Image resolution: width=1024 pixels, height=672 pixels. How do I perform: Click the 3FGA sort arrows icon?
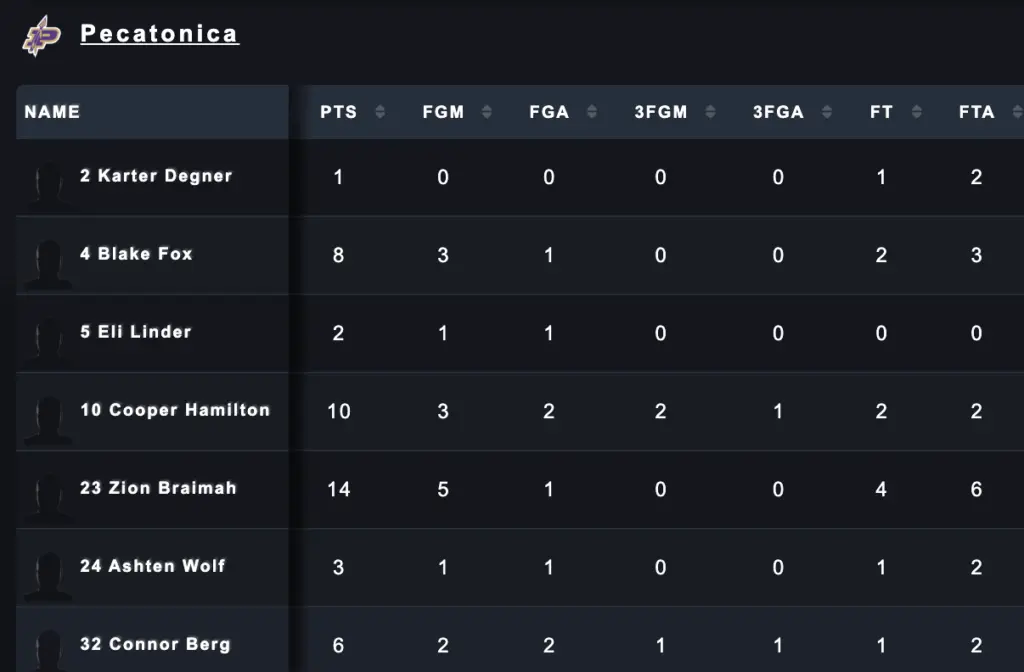click(827, 112)
